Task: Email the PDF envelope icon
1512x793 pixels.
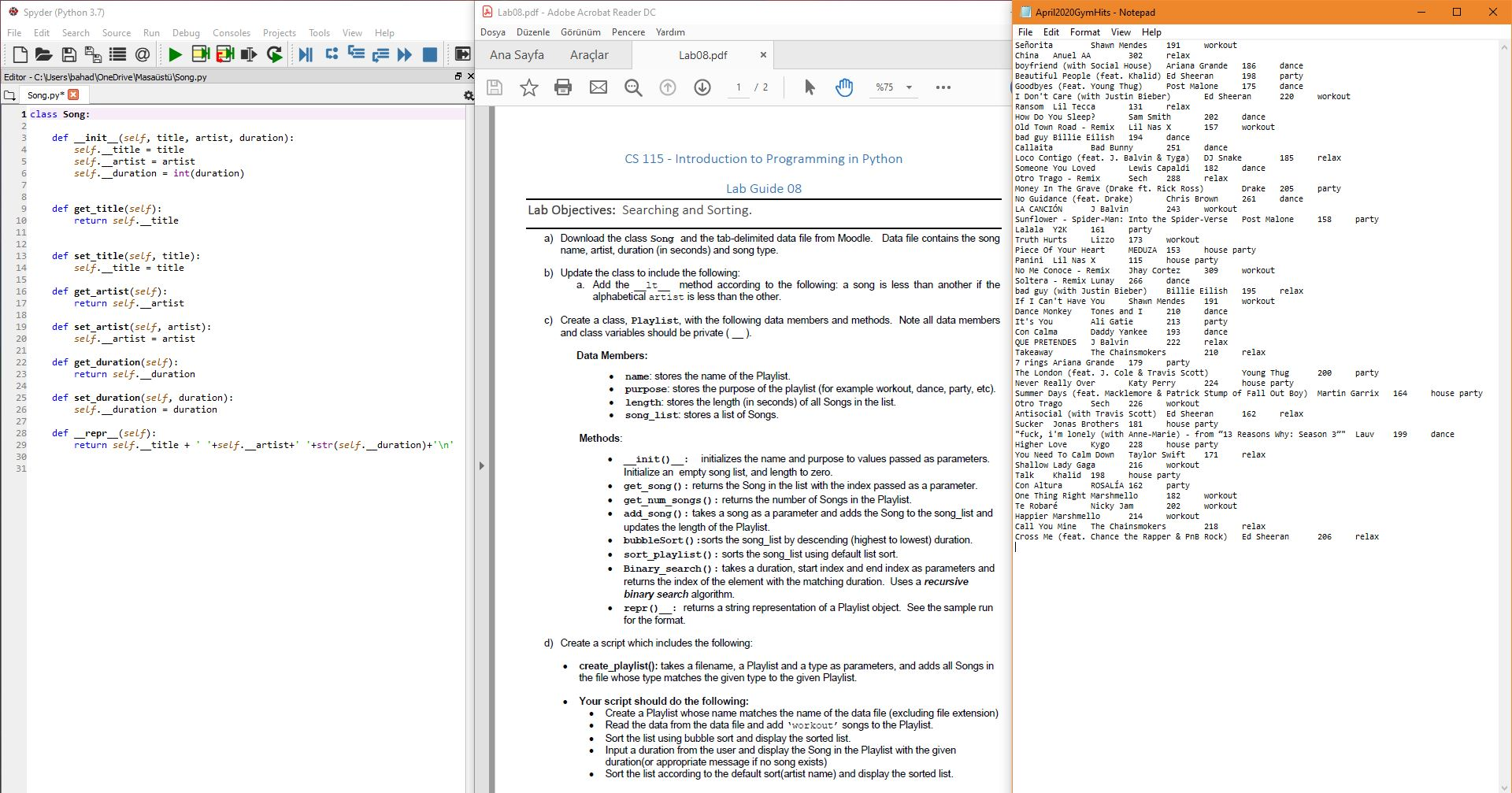Action: point(598,87)
